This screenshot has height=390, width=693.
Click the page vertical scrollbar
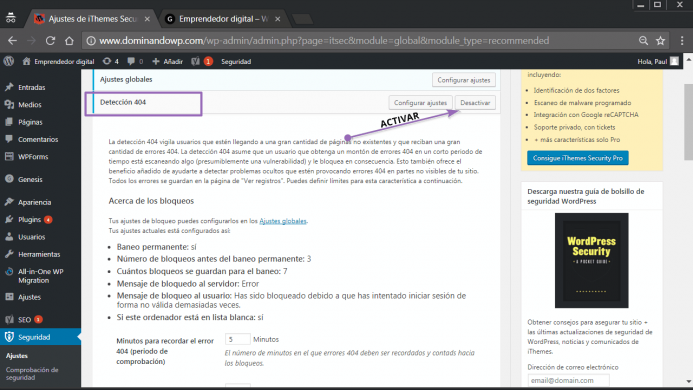[x=688, y=122]
